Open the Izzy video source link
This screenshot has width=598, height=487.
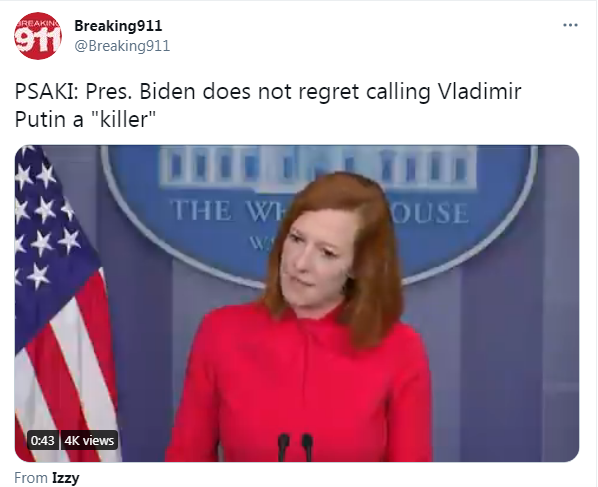pos(66,478)
